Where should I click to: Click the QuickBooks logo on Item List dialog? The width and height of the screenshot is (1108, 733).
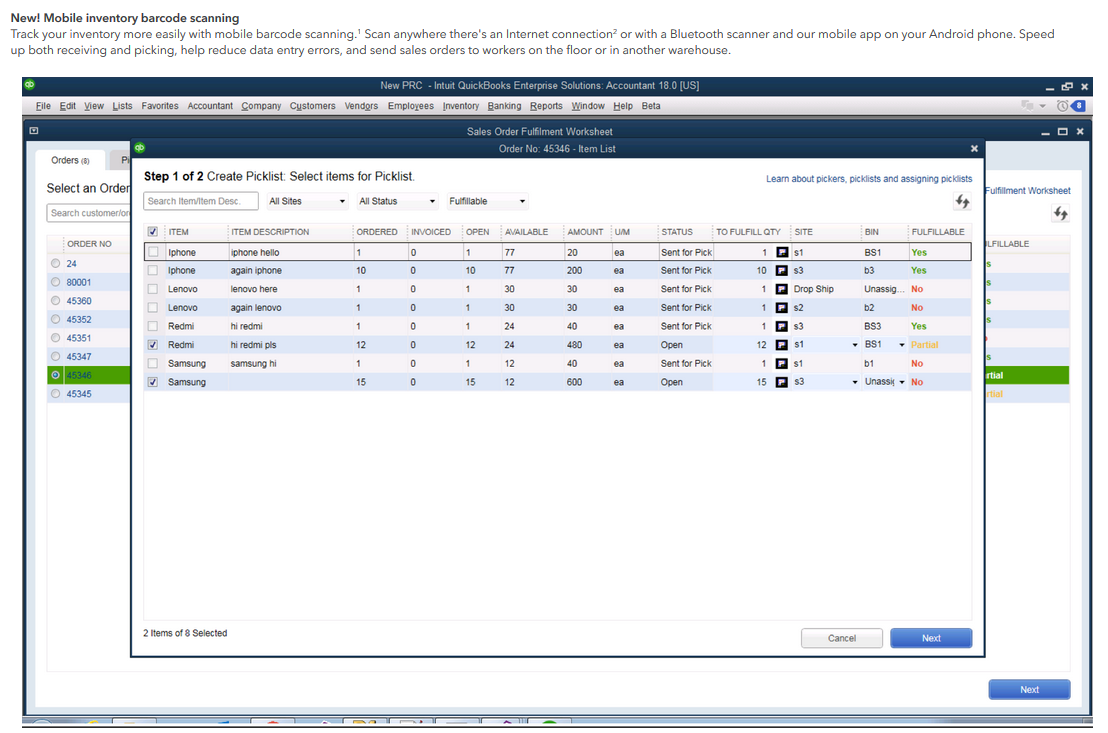(140, 148)
